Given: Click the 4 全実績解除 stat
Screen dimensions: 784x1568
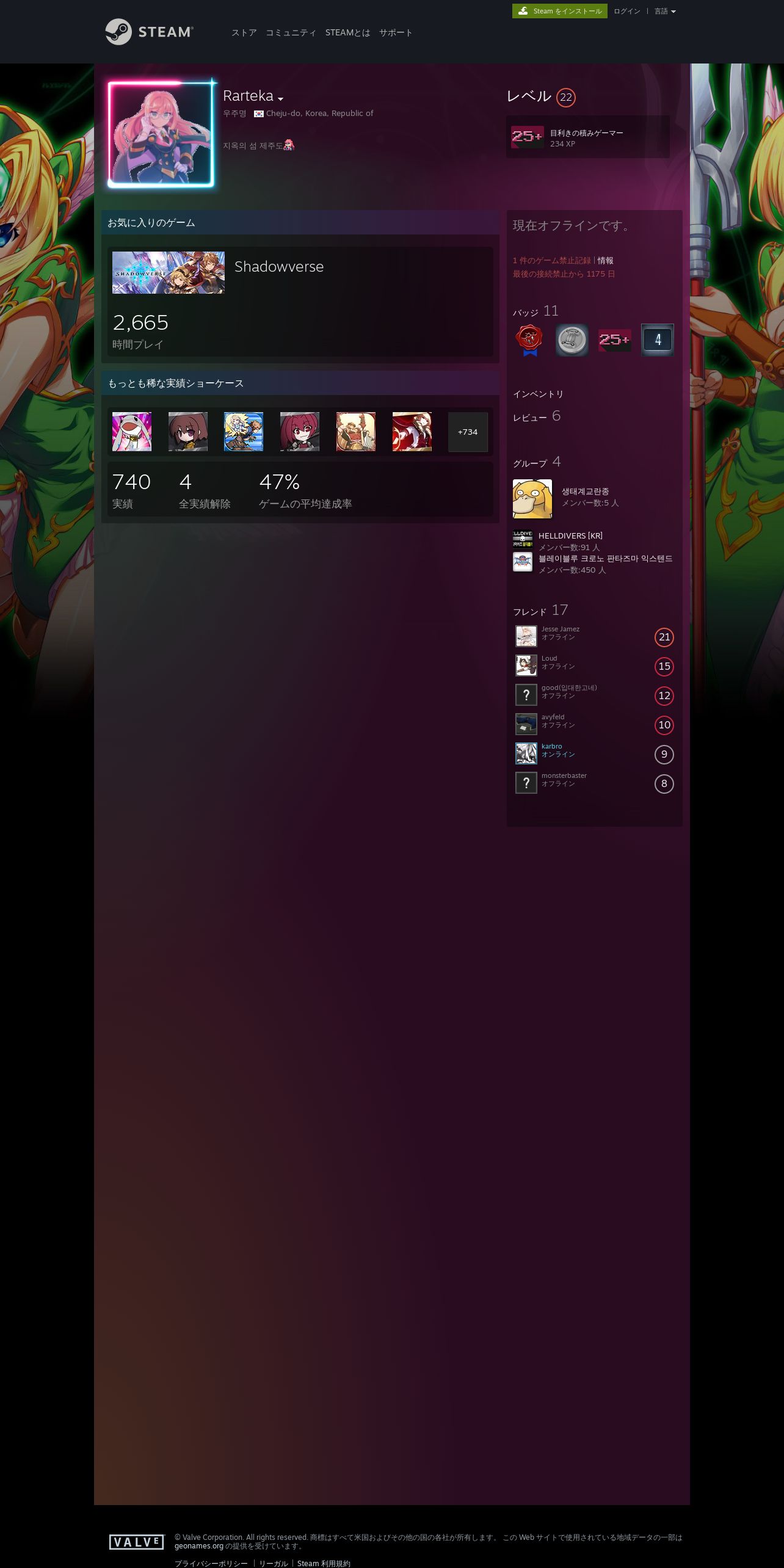Looking at the screenshot, I should point(205,490).
